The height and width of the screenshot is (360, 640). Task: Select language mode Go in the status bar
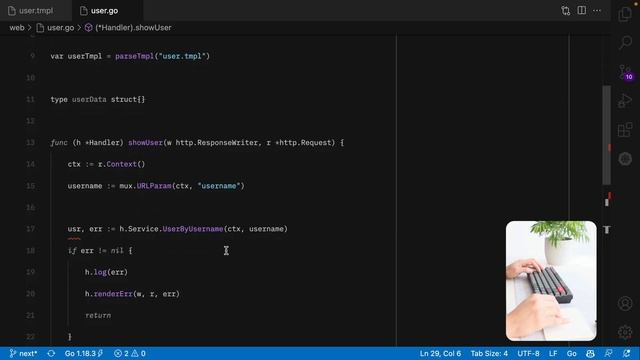pyautogui.click(x=571, y=353)
